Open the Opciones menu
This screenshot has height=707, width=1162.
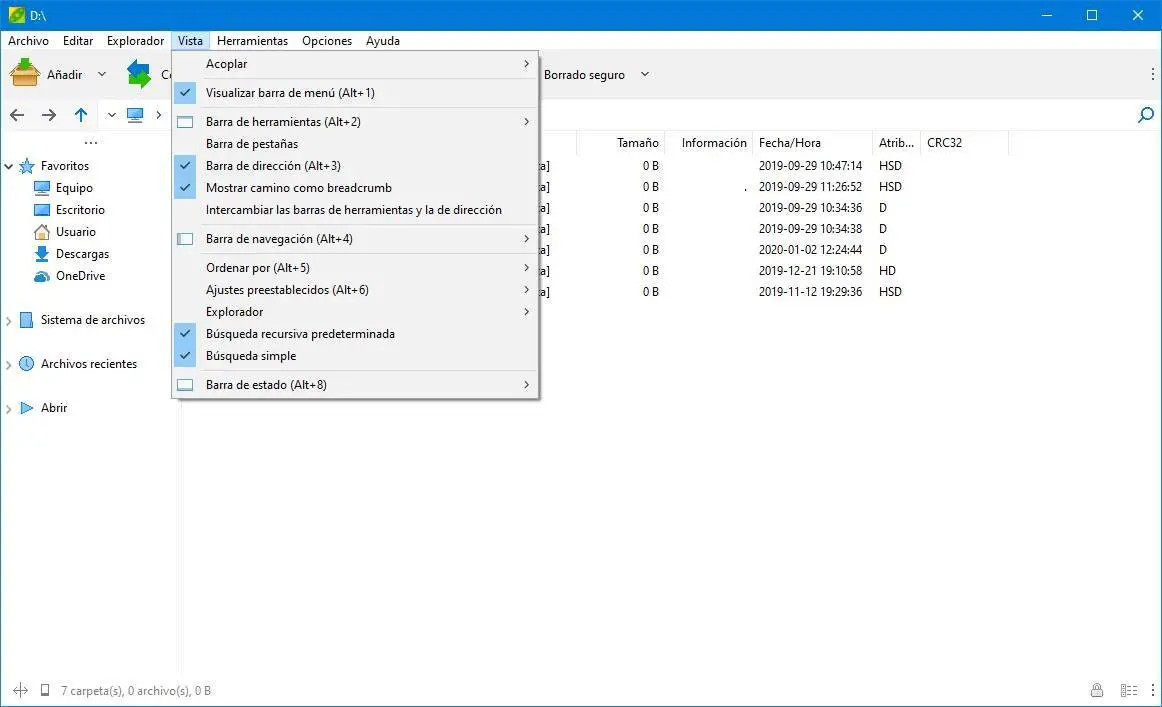(327, 41)
